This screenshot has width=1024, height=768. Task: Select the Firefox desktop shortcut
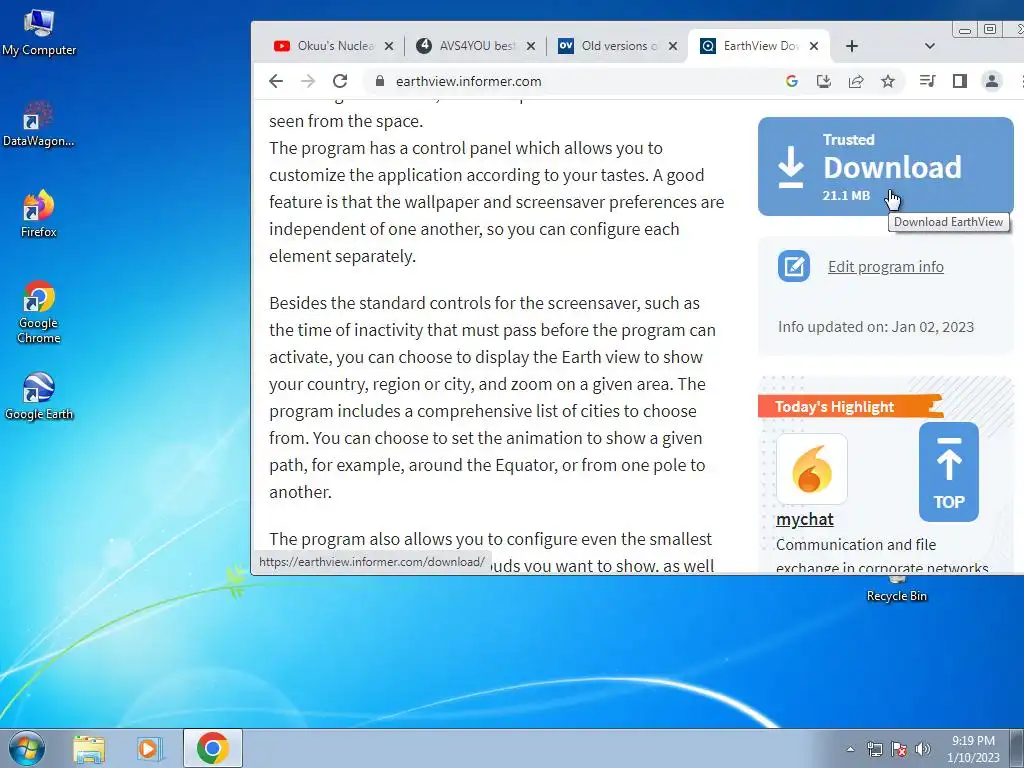[x=39, y=214]
